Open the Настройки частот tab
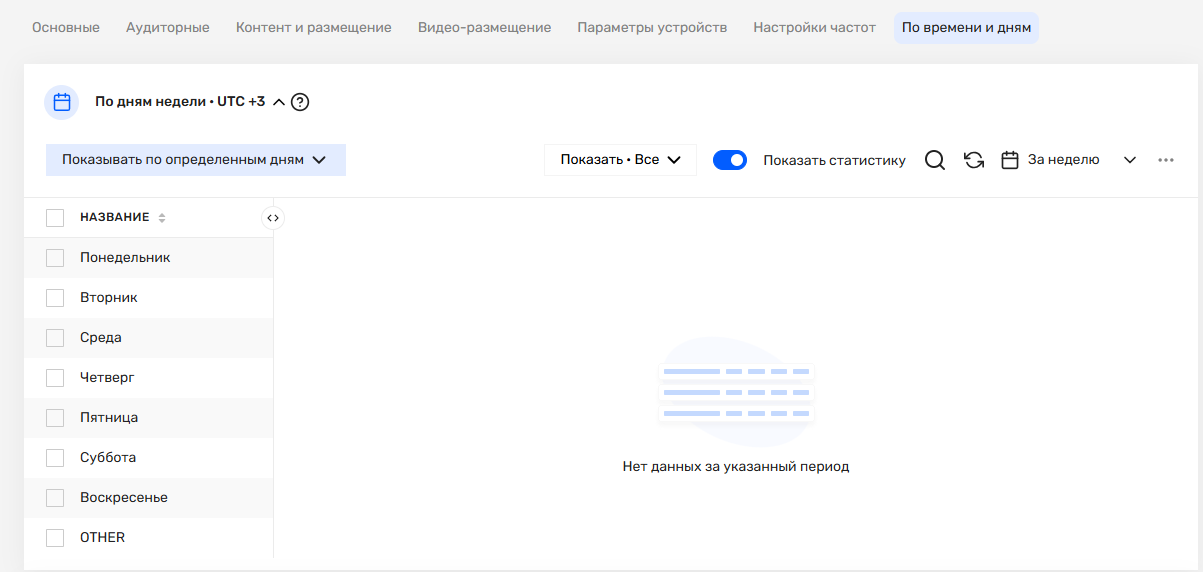Screen dimensions: 1203x572 tap(814, 28)
